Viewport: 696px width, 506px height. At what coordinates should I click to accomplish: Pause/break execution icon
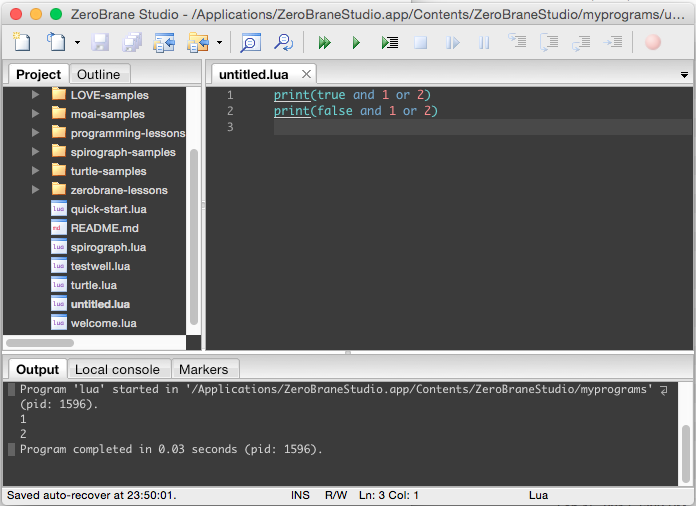point(484,43)
